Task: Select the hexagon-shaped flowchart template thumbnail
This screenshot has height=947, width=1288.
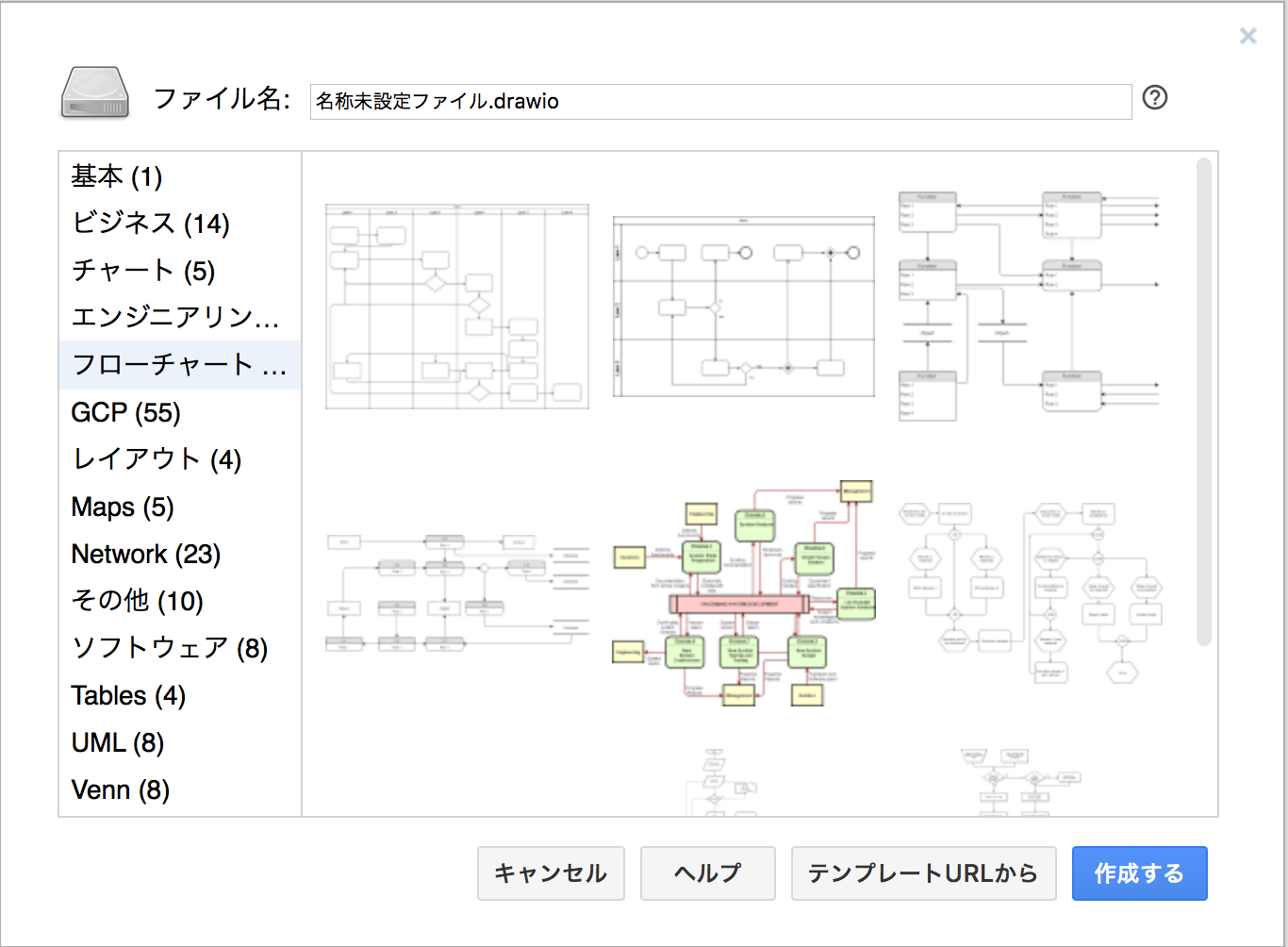Action: point(1031,591)
